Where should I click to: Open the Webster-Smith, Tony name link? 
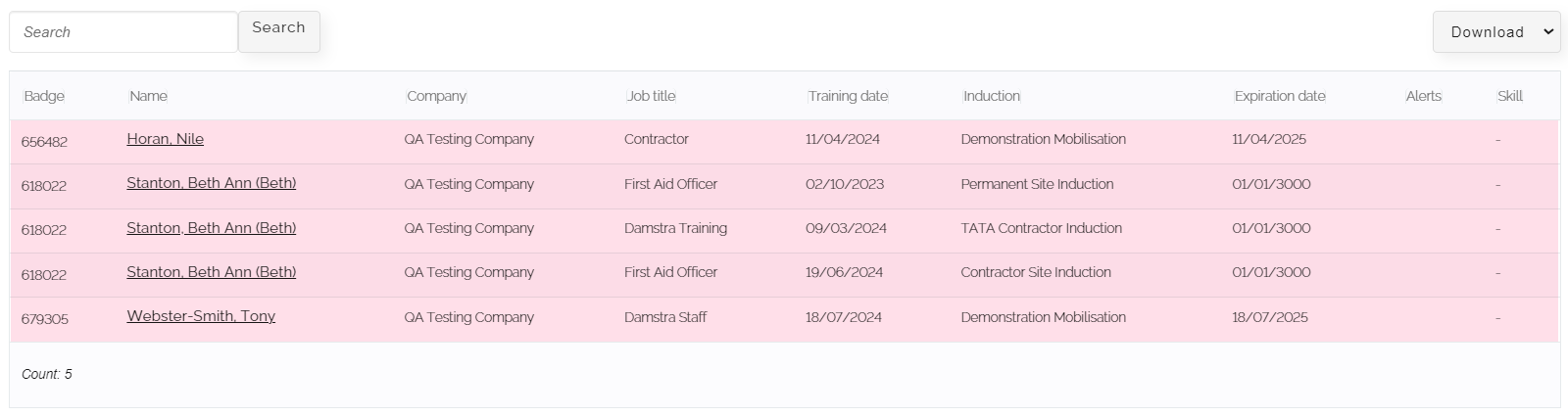[x=201, y=316]
